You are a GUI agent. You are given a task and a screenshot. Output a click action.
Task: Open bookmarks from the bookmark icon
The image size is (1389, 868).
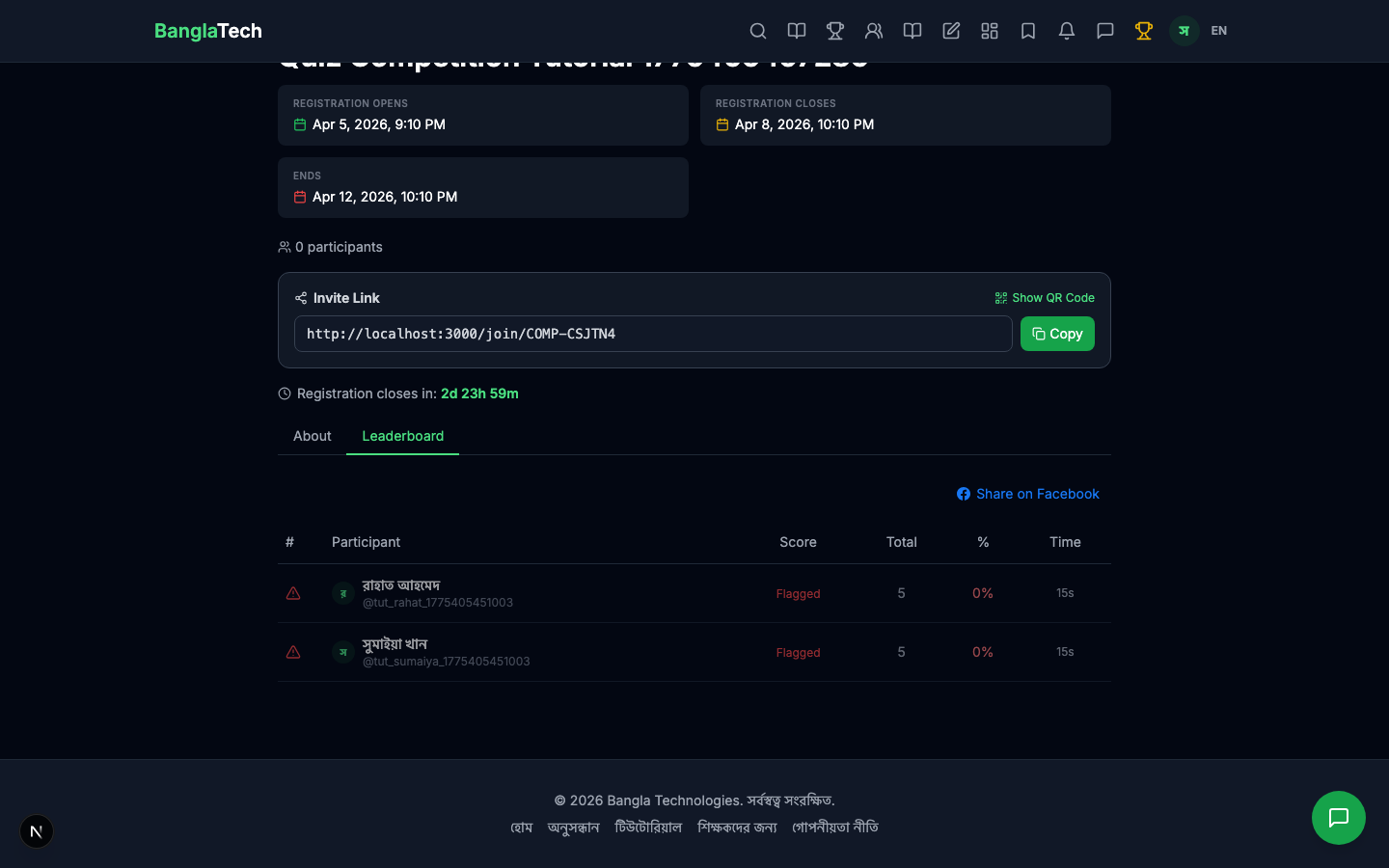pos(1028,31)
